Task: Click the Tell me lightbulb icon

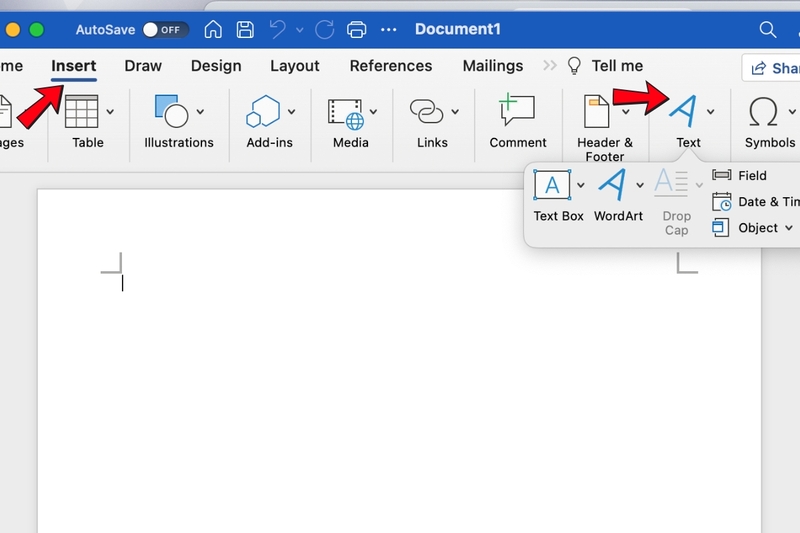Action: click(574, 66)
